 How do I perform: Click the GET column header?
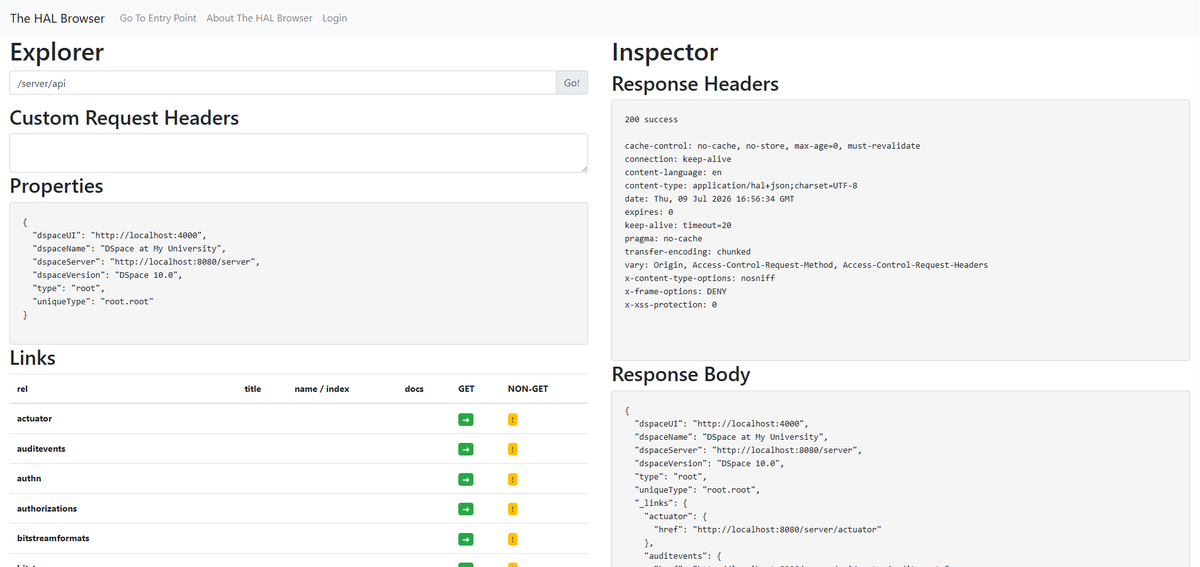466,389
